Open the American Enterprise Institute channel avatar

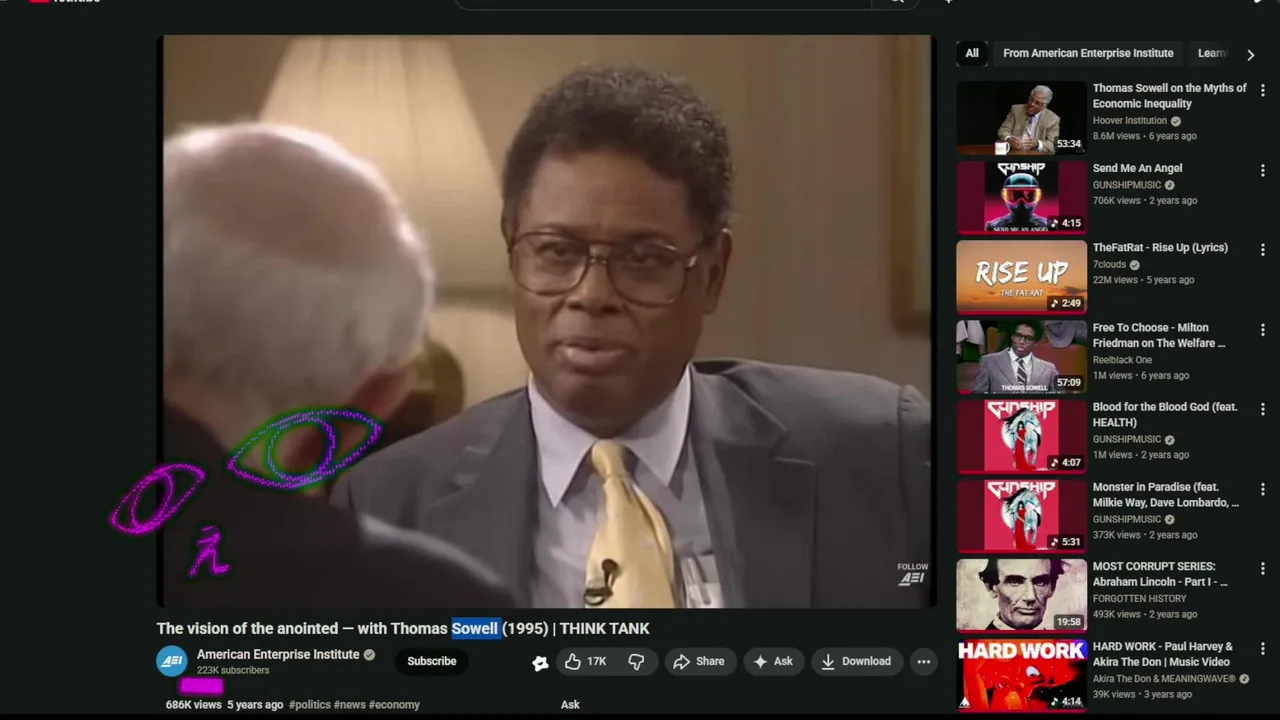click(172, 661)
